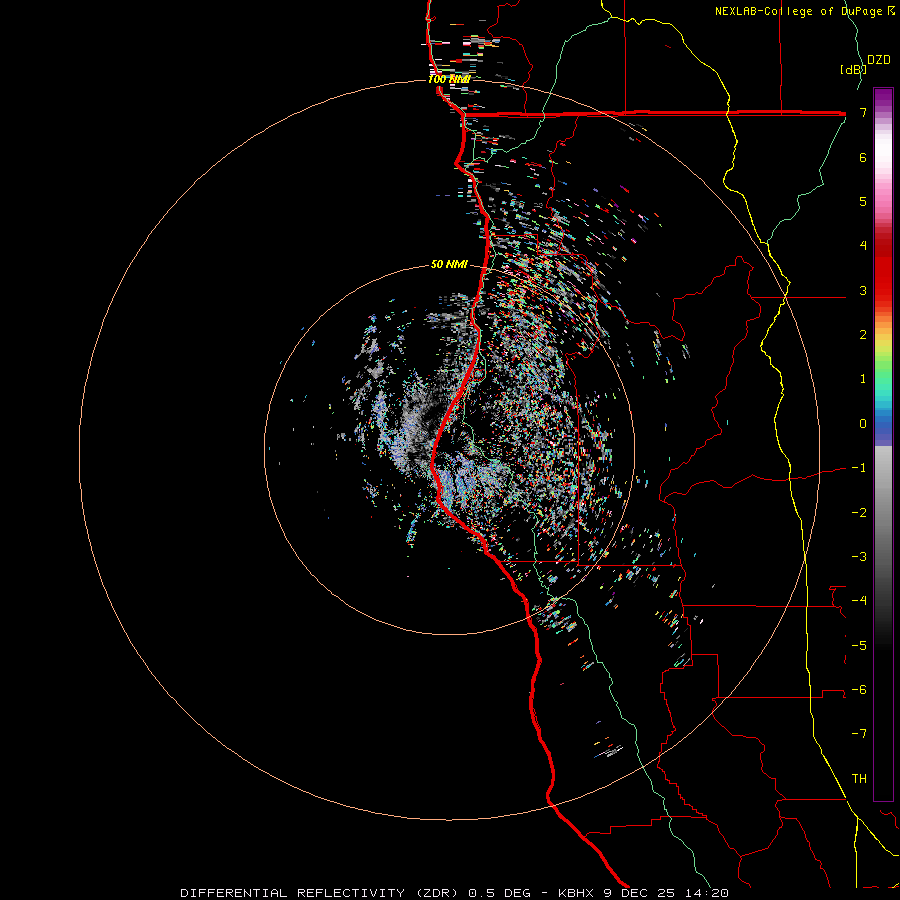Click the 1 tick label on the scale

click(863, 378)
